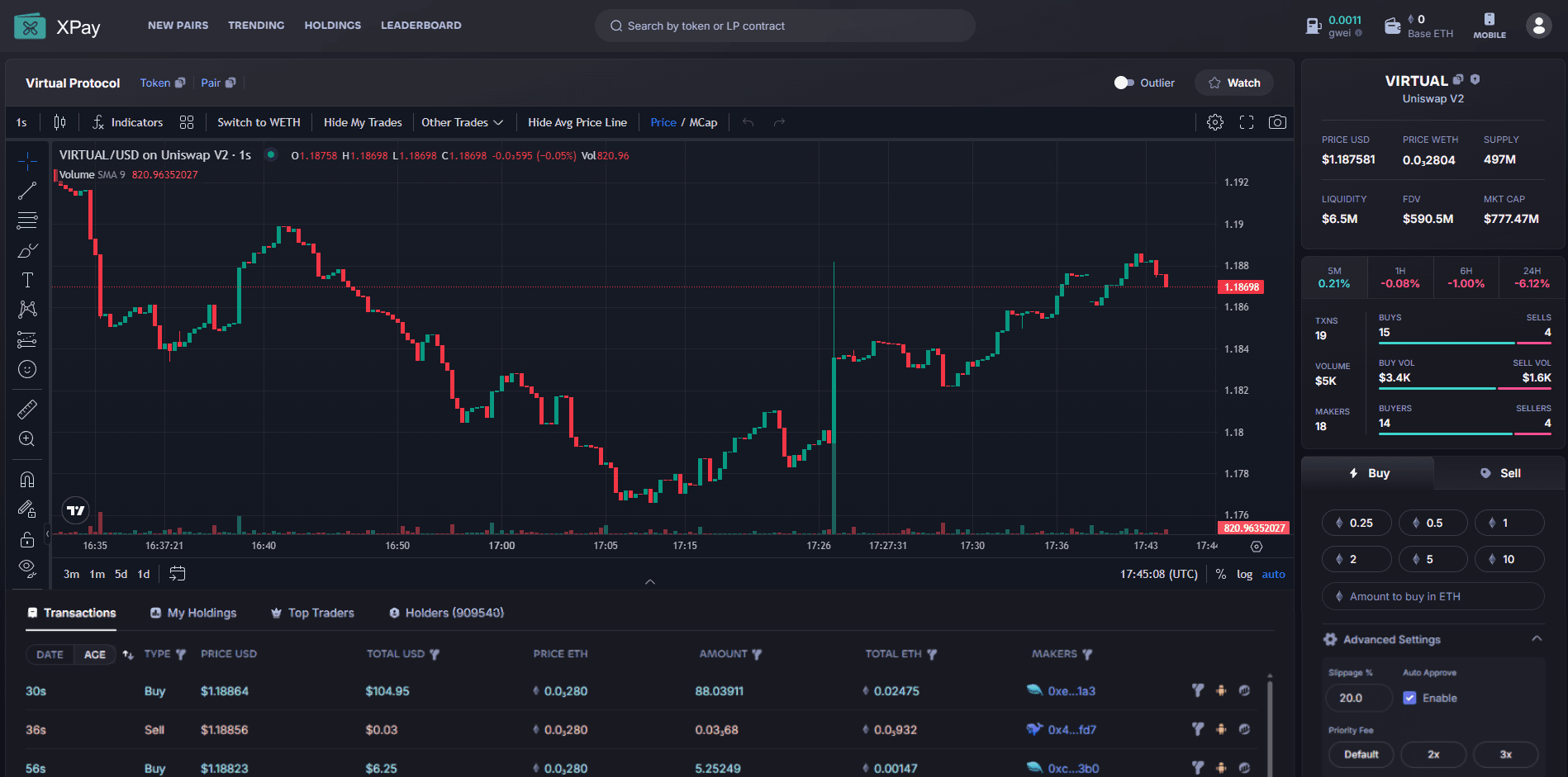This screenshot has width=1568, height=777.
Task: Toggle stay in drawing mode
Action: (27, 509)
